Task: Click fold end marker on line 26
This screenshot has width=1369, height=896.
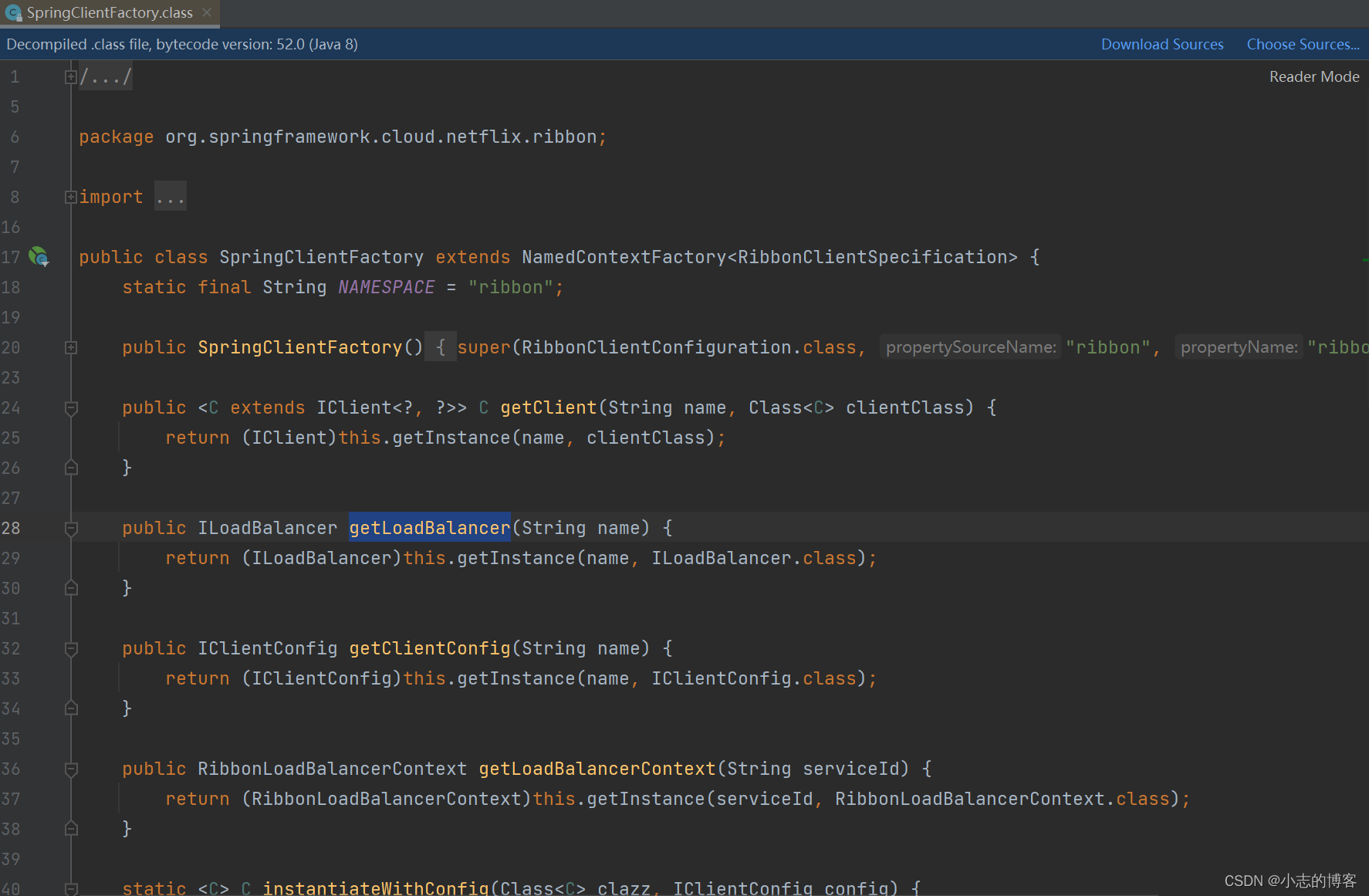Action: (71, 468)
